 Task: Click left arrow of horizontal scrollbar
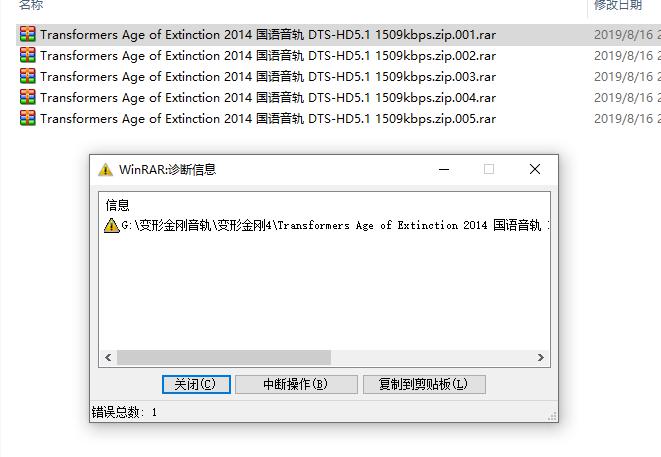[x=108, y=358]
